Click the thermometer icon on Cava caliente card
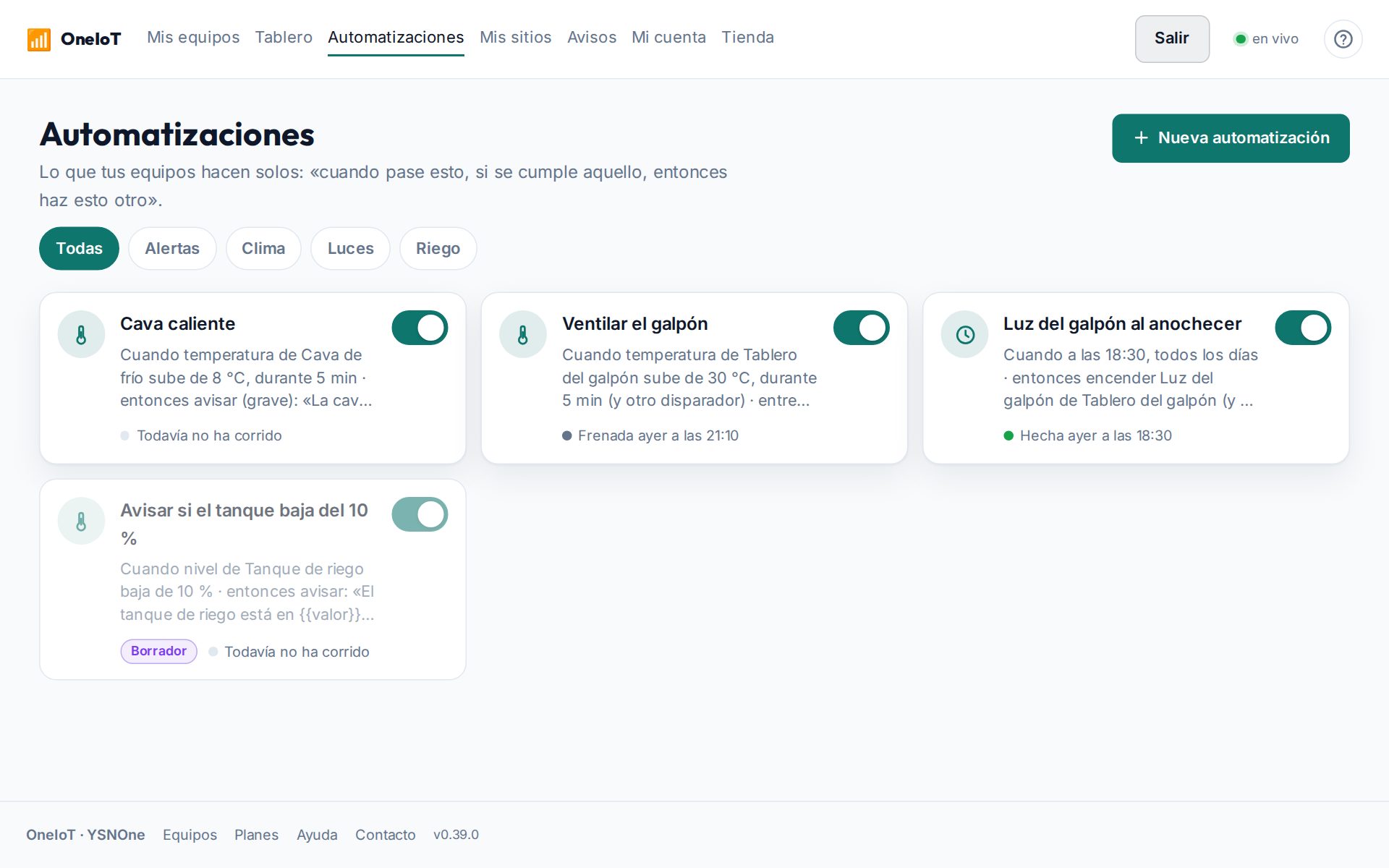 81,334
